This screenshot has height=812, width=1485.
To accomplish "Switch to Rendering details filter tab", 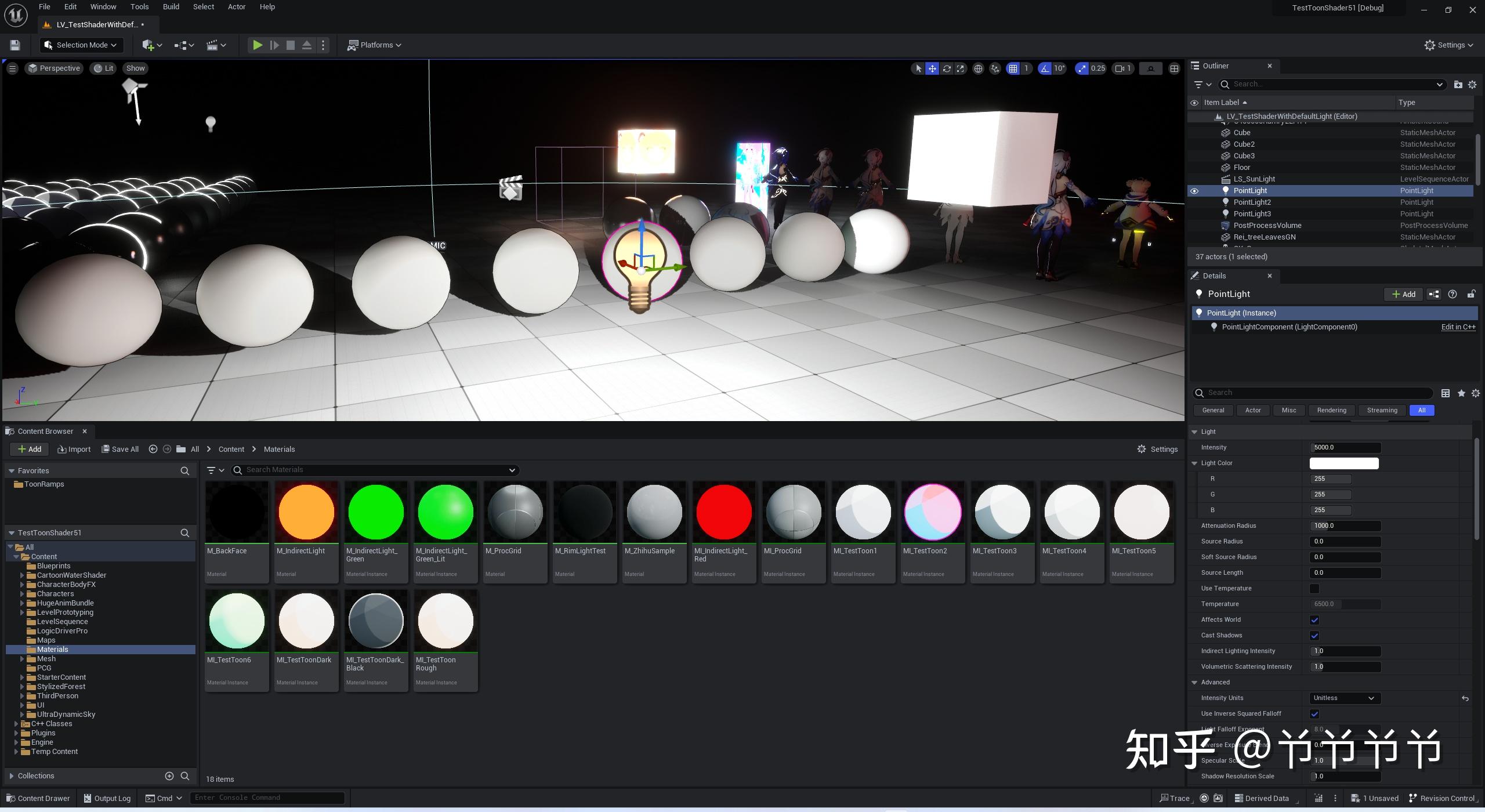I will 1331,410.
